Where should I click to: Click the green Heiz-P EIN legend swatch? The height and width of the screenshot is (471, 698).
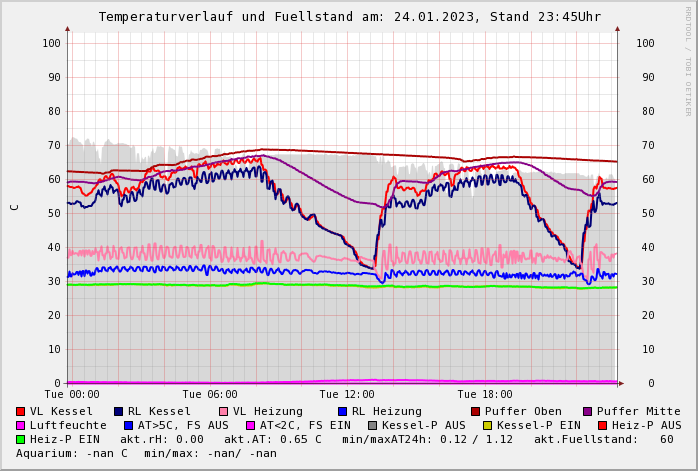pyautogui.click(x=21, y=439)
